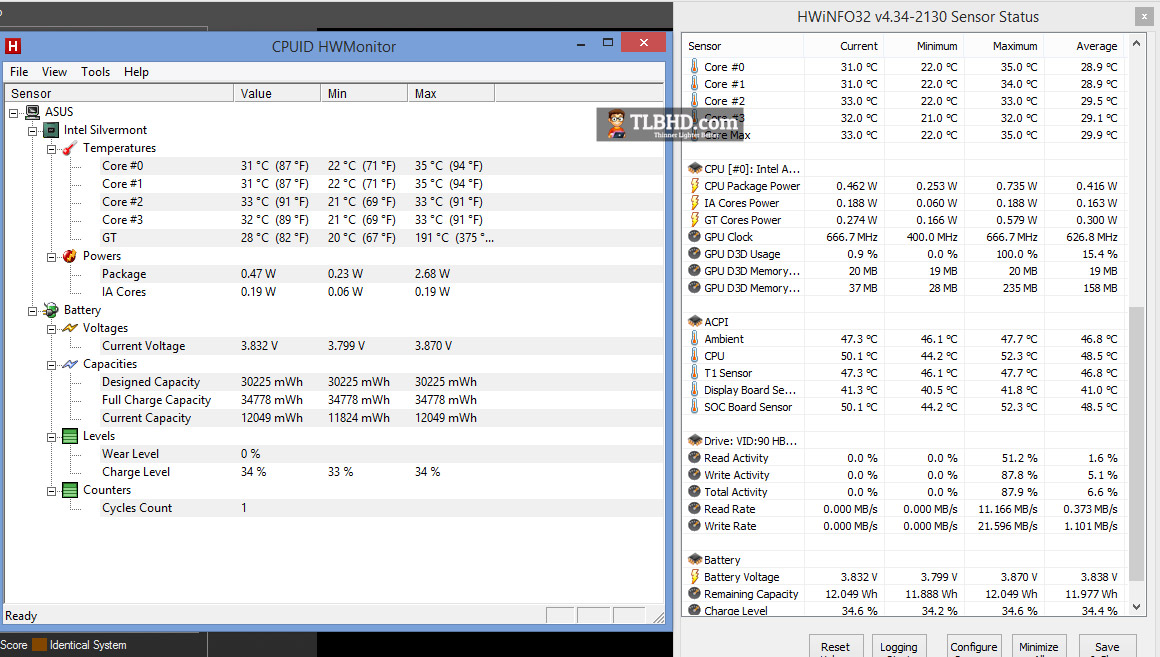Collapse the ASUS root node
Viewport: 1160px width, 657px height.
click(x=13, y=112)
